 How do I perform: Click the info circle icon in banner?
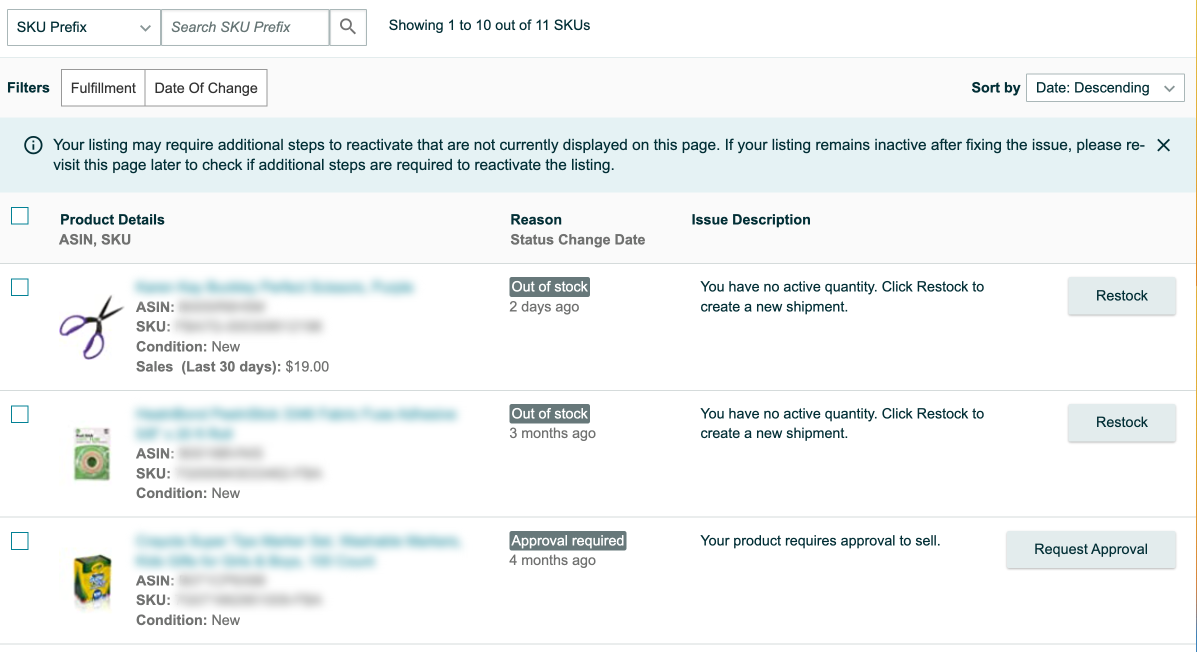33,146
